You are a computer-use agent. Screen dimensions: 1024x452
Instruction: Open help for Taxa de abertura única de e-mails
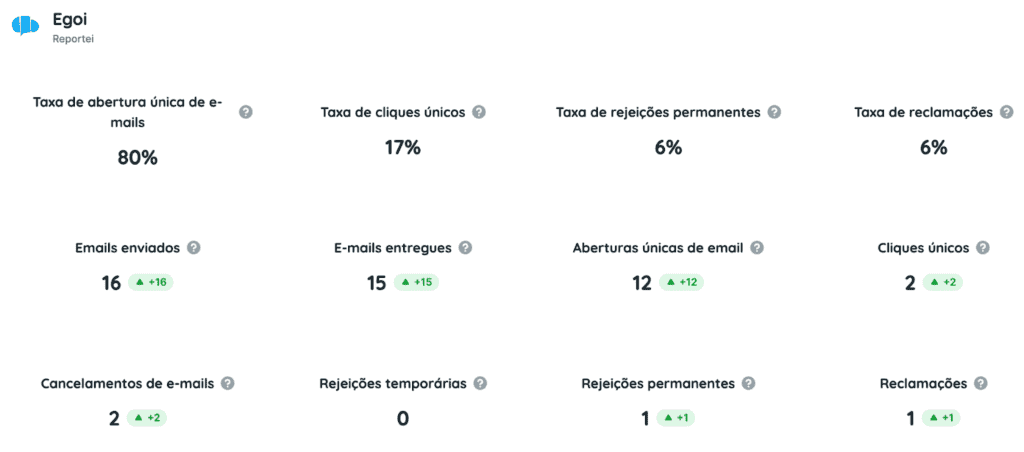[246, 112]
